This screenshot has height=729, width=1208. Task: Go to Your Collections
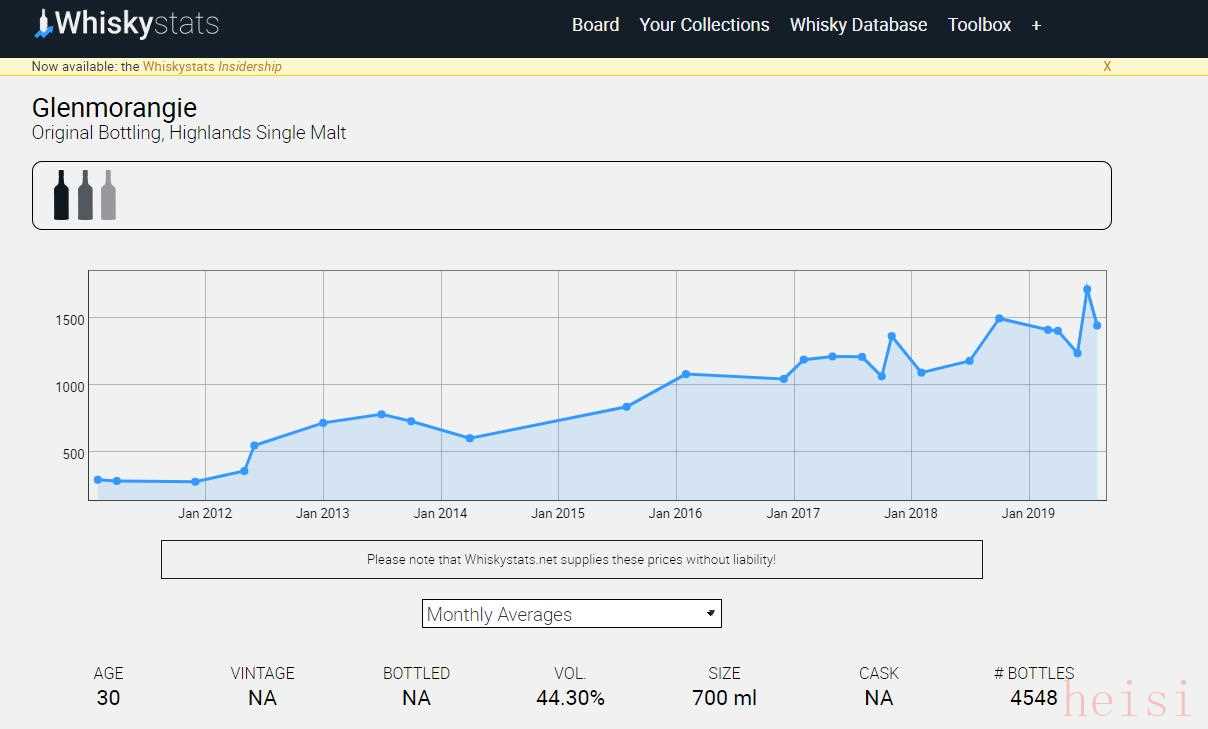704,25
